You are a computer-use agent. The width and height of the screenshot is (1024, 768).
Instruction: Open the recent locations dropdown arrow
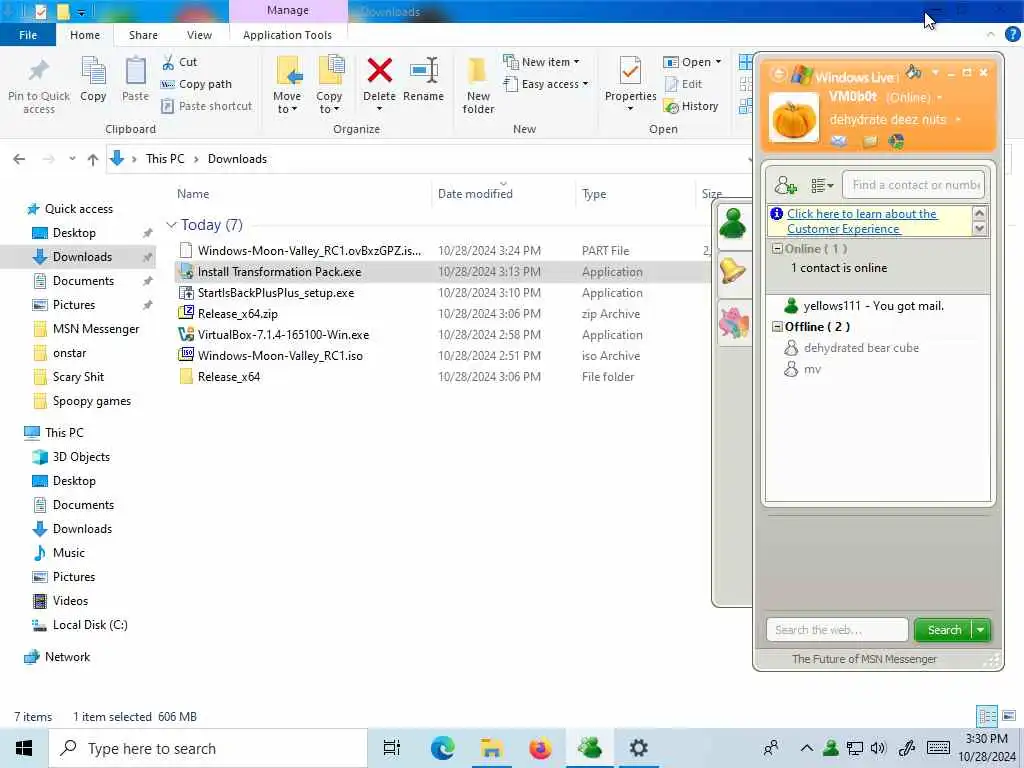click(x=72, y=159)
